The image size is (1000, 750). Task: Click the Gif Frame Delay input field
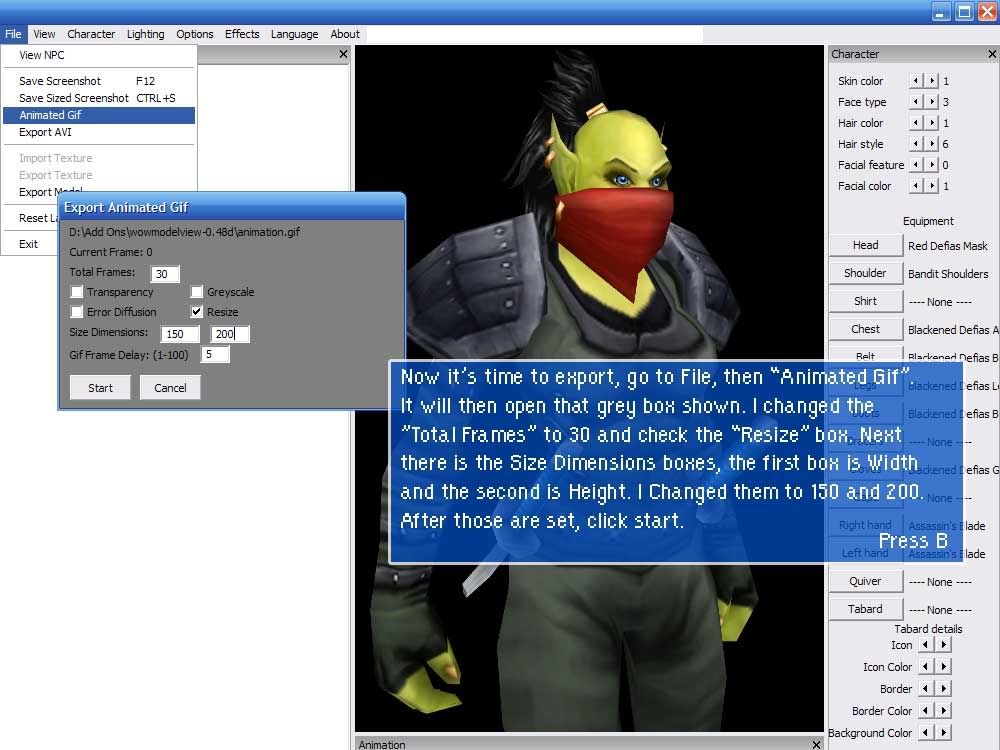(215, 355)
